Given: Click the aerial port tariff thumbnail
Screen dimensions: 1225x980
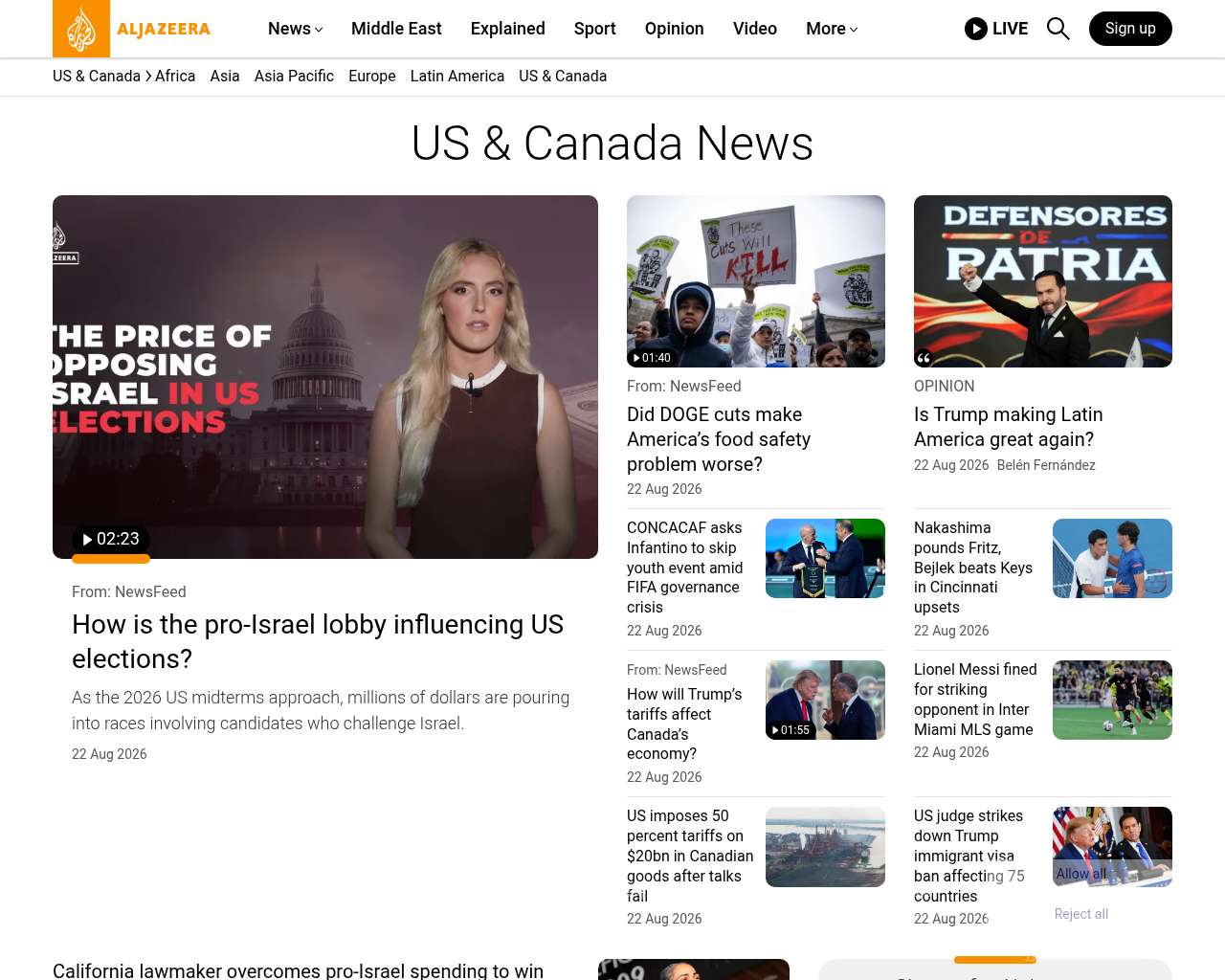Looking at the screenshot, I should (825, 847).
